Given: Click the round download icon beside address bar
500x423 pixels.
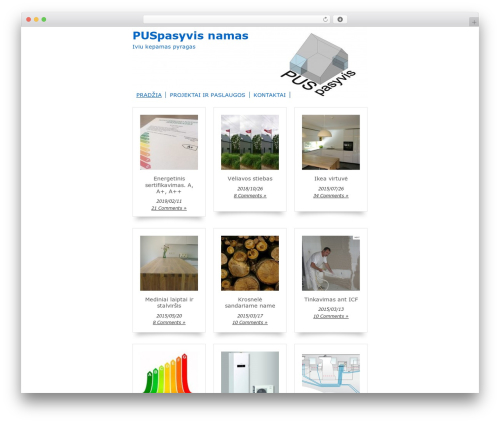Looking at the screenshot, I should tap(340, 19).
